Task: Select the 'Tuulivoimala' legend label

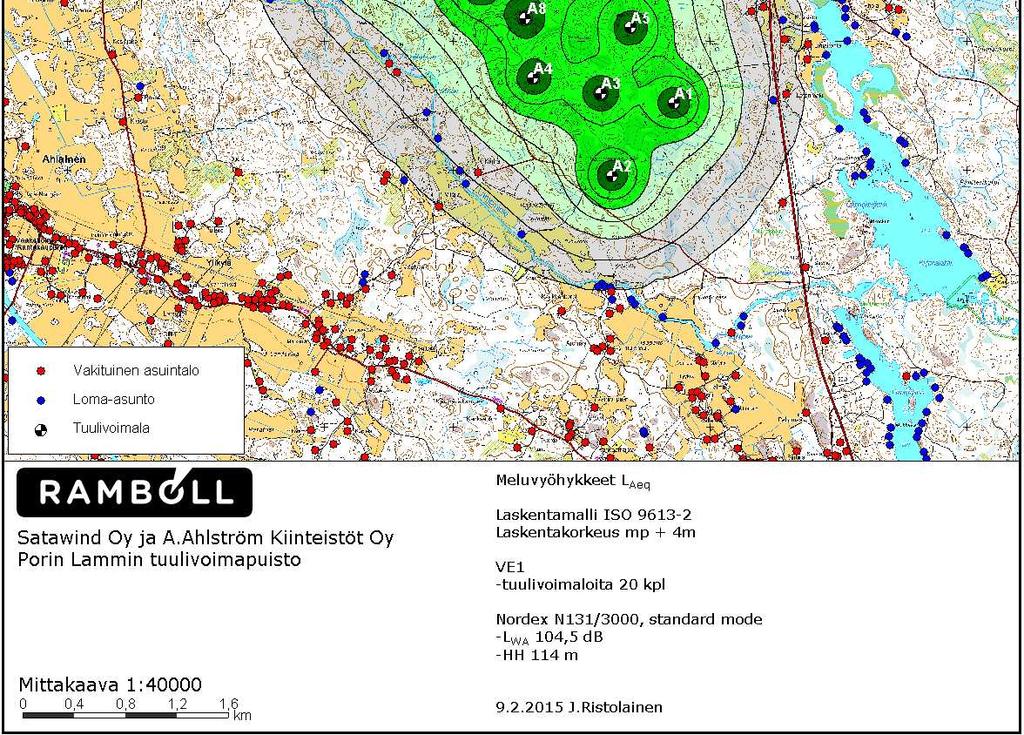Action: (112, 428)
